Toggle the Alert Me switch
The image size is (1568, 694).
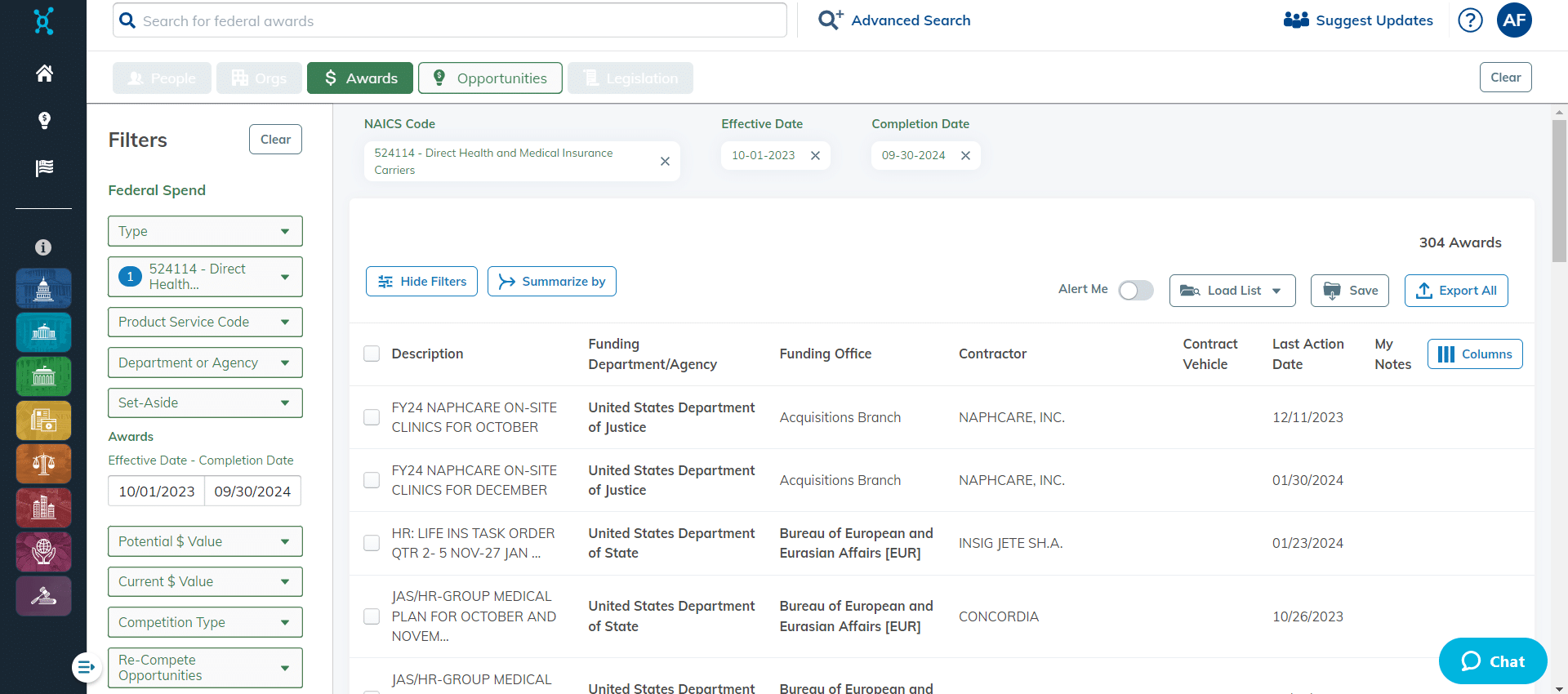coord(1135,291)
